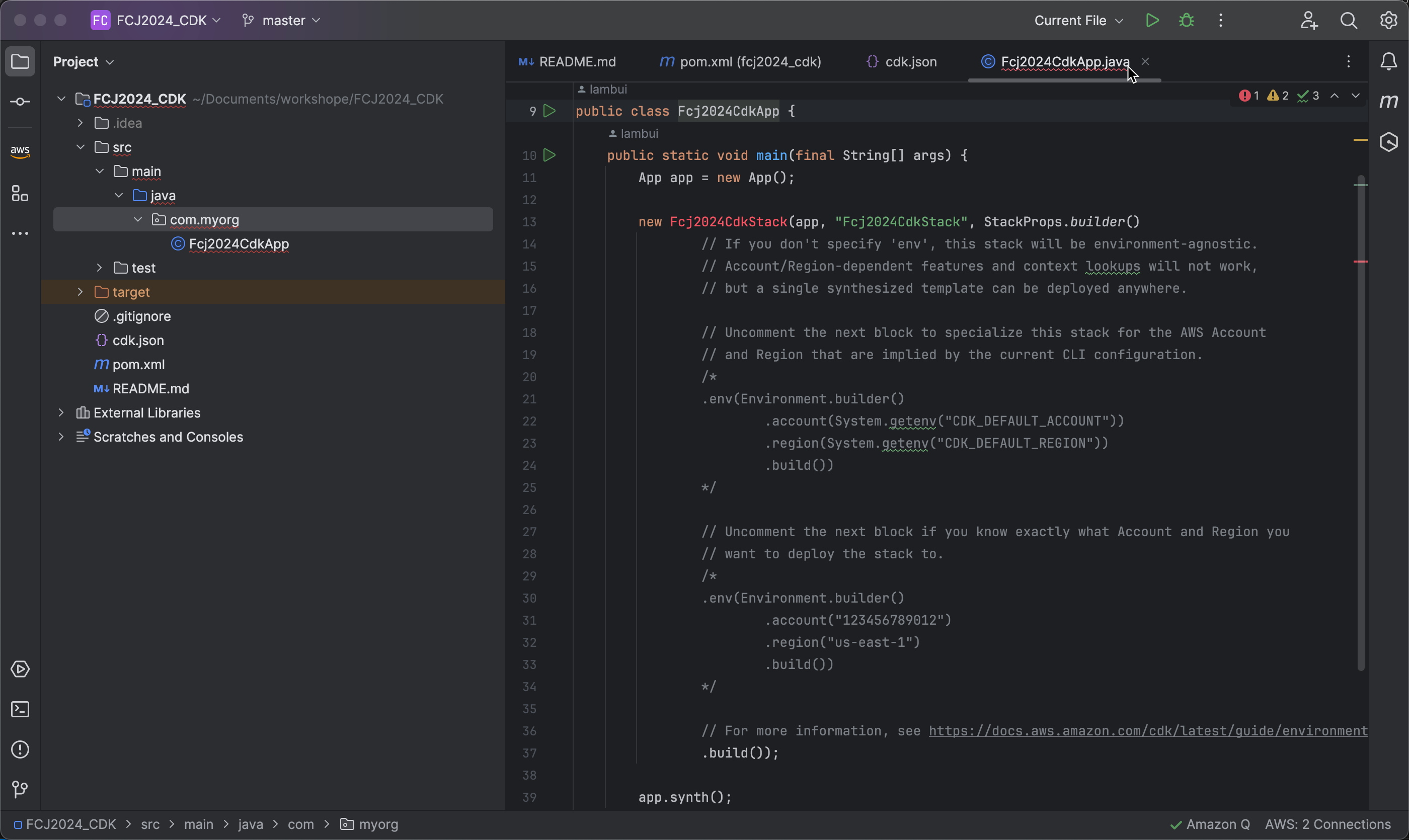
Task: Open the Maven tool window
Action: (x=1388, y=102)
